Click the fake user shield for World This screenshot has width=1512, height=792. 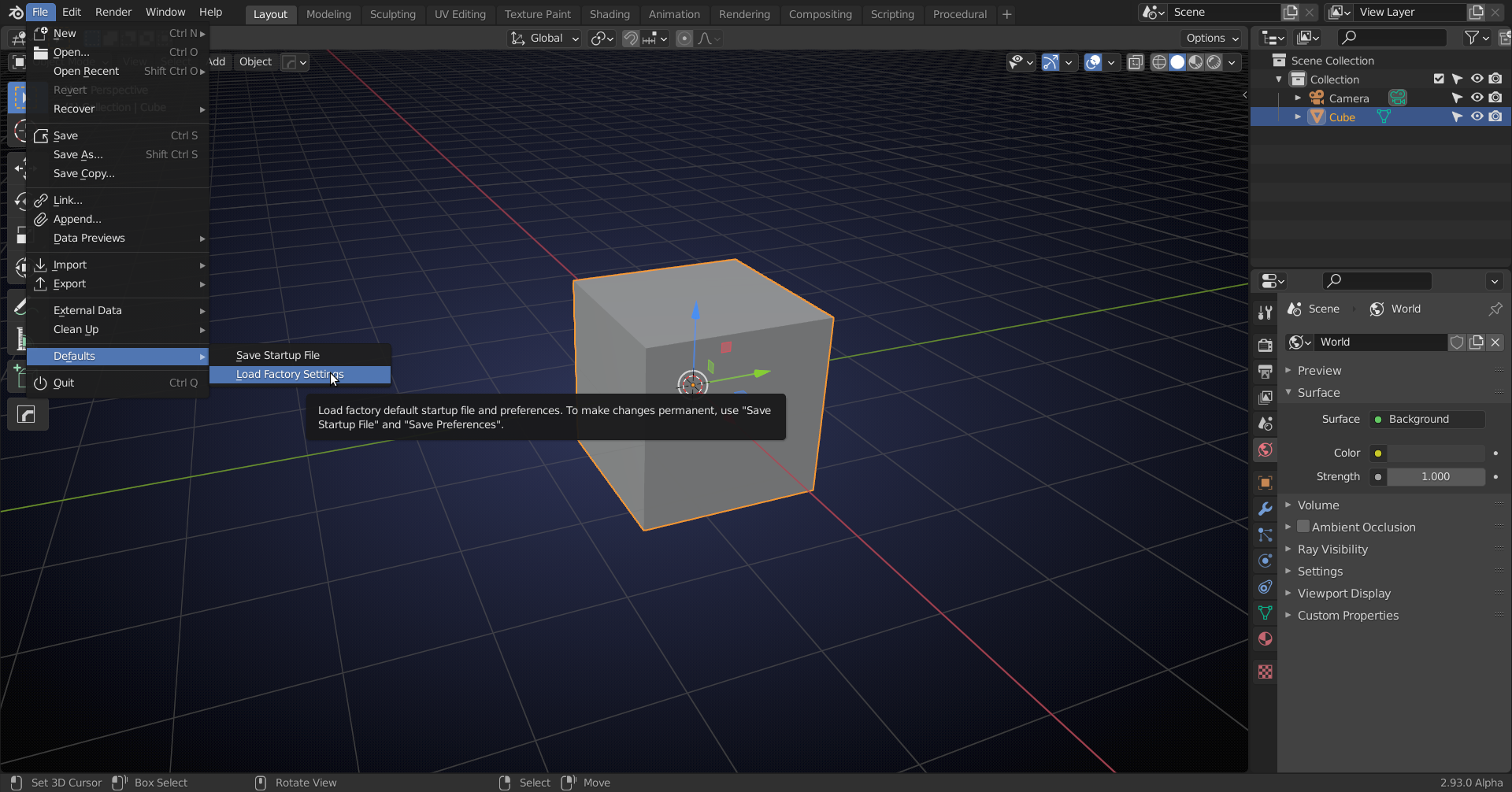coord(1457,342)
